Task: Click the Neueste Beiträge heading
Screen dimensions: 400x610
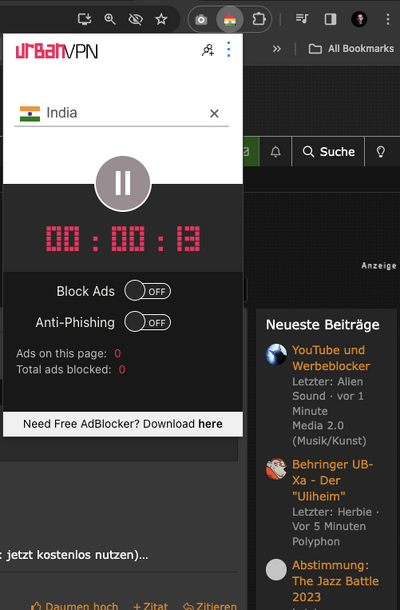Action: pos(323,324)
